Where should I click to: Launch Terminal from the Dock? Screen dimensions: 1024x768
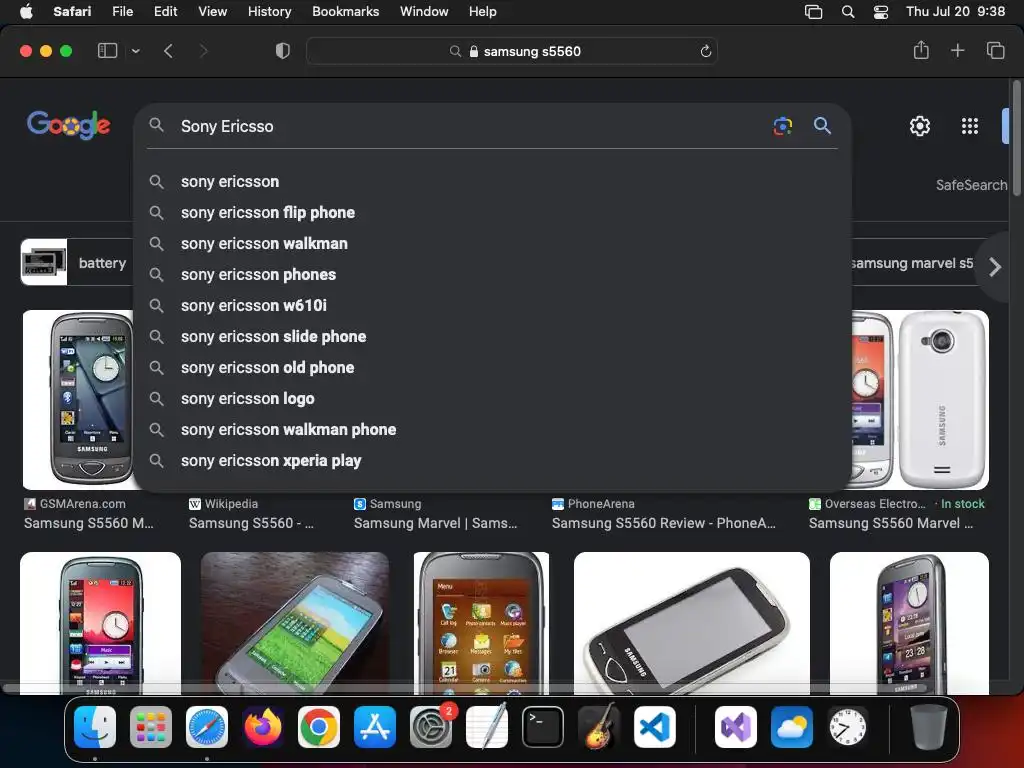coord(543,727)
